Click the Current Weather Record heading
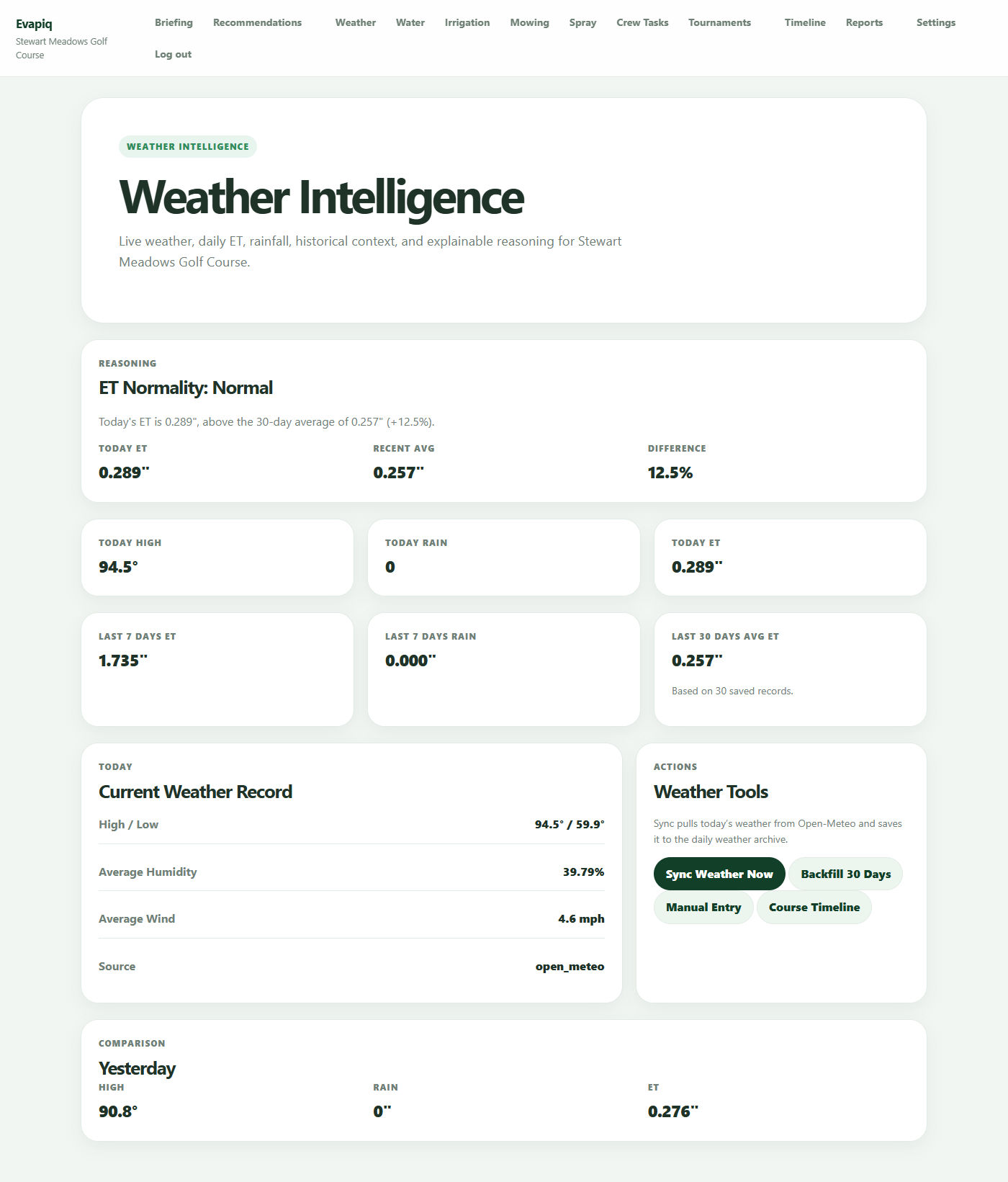Image resolution: width=1008 pixels, height=1182 pixels. point(195,792)
